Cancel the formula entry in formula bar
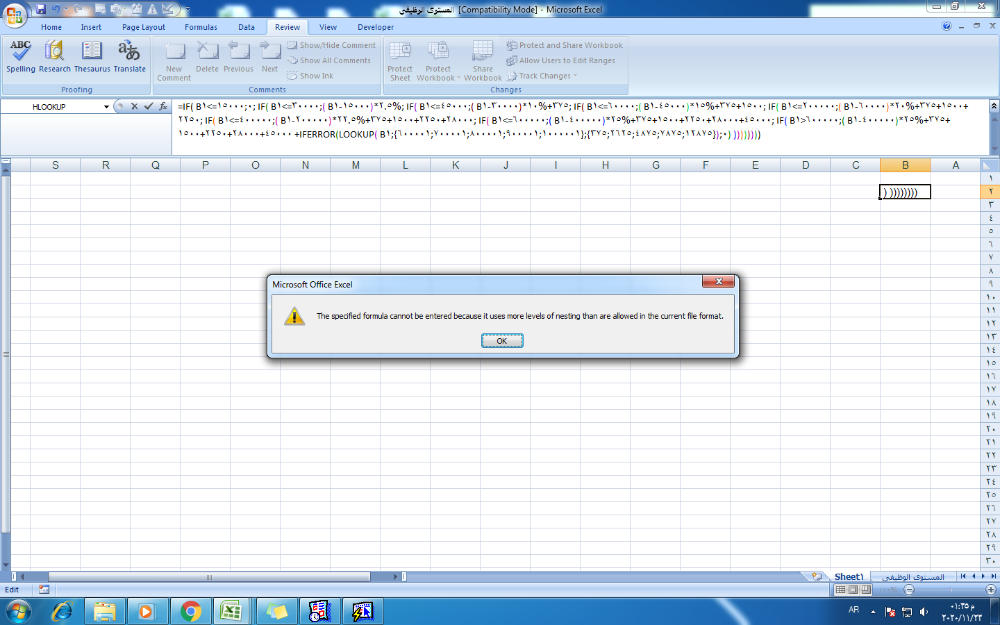 click(134, 107)
